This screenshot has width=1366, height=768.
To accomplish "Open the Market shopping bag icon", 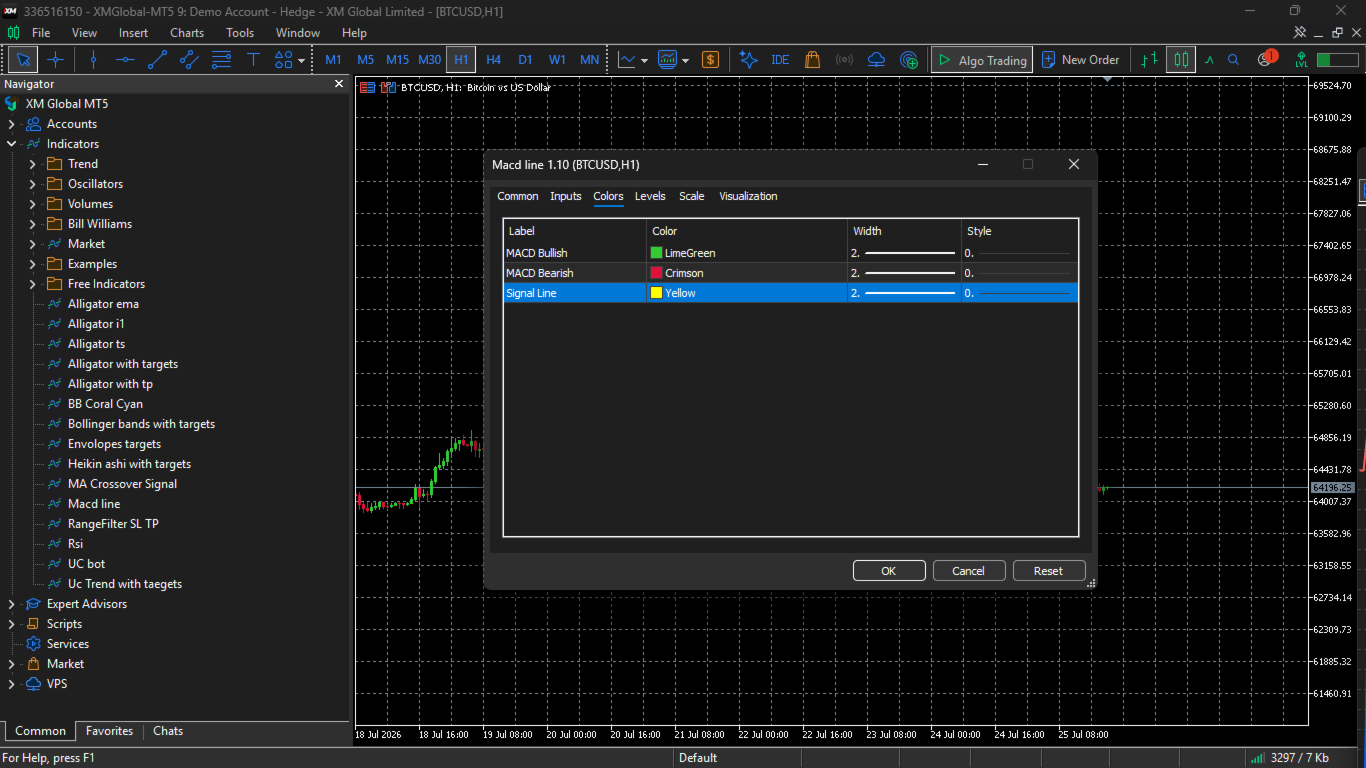I will point(812,60).
